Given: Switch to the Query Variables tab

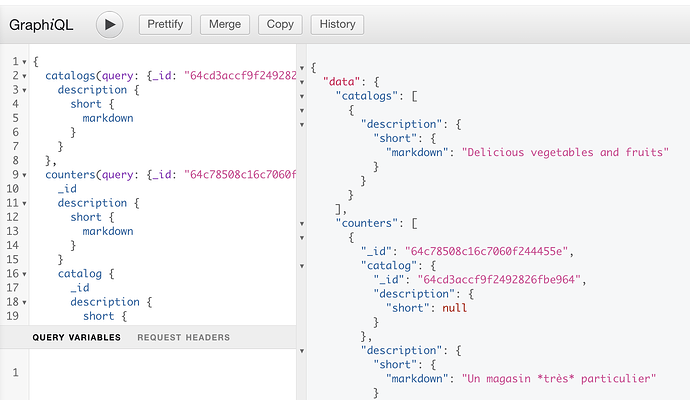Looking at the screenshot, I should pos(76,338).
